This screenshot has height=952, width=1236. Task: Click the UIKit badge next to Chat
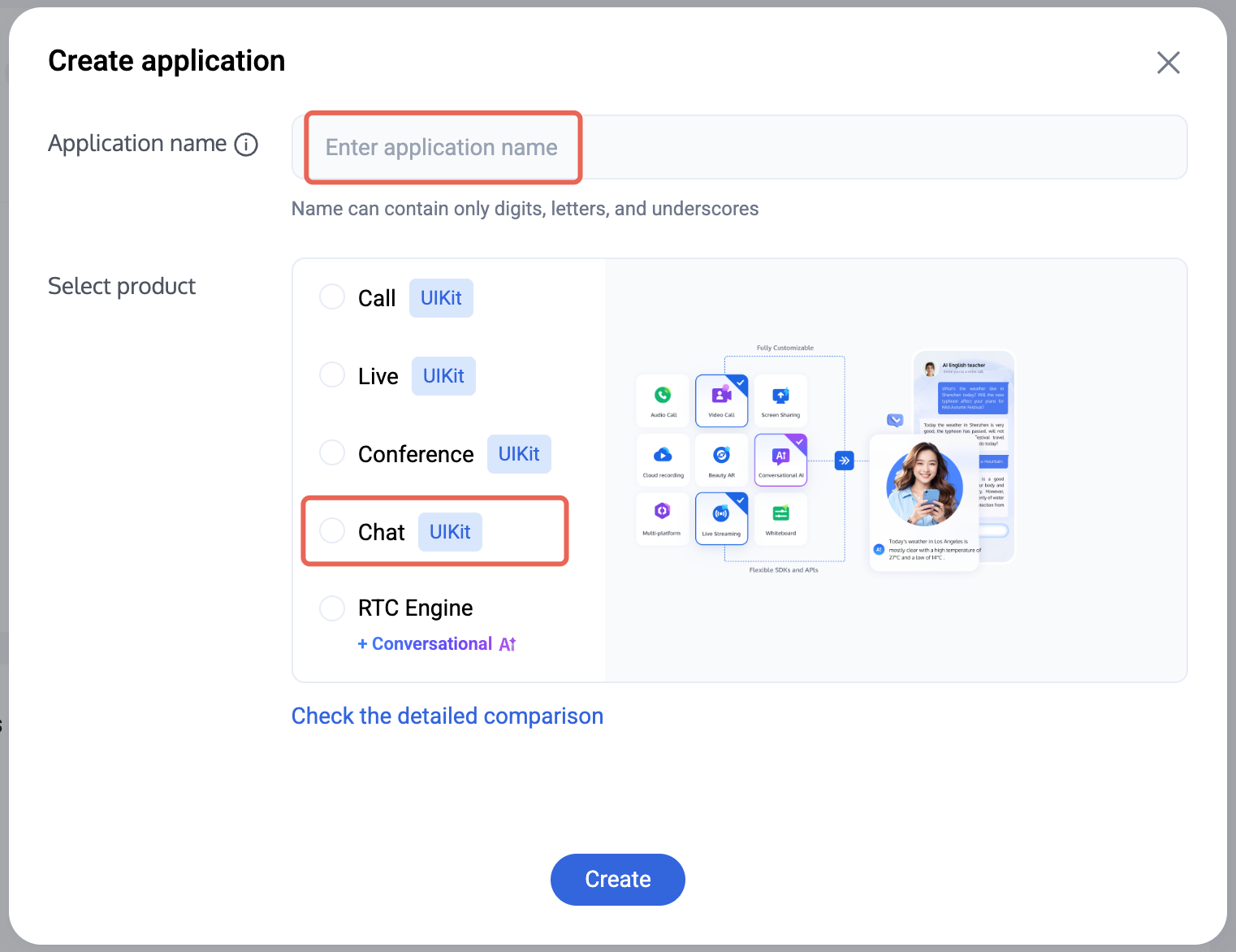450,532
